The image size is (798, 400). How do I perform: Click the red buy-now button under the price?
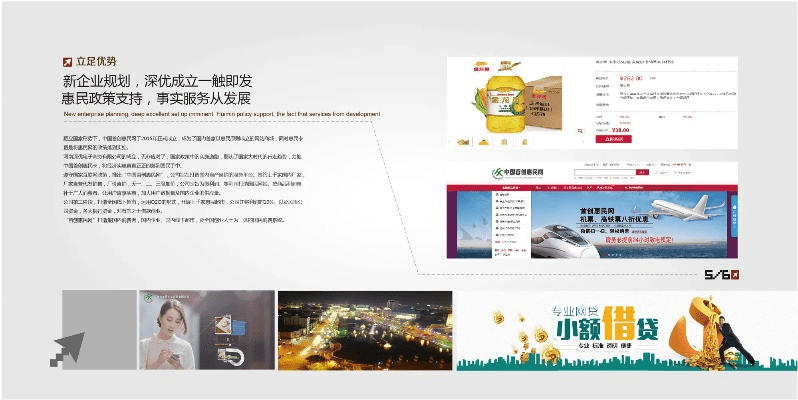tap(613, 139)
